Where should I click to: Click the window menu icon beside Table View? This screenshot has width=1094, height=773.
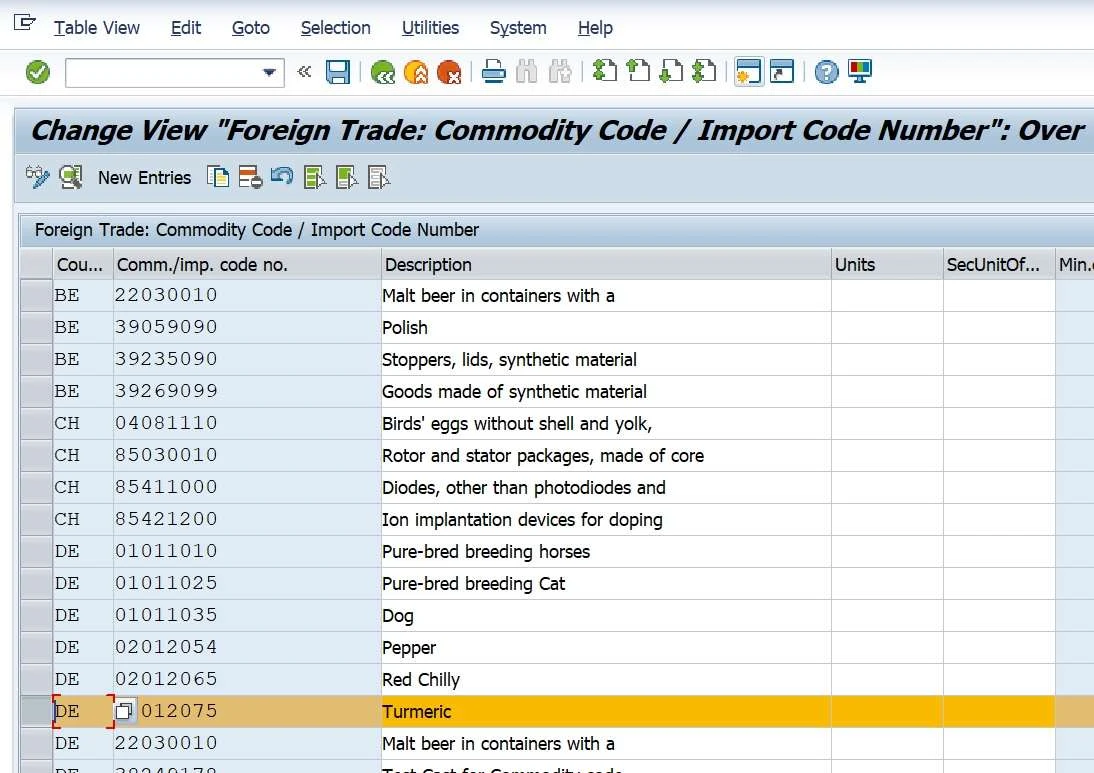[24, 23]
